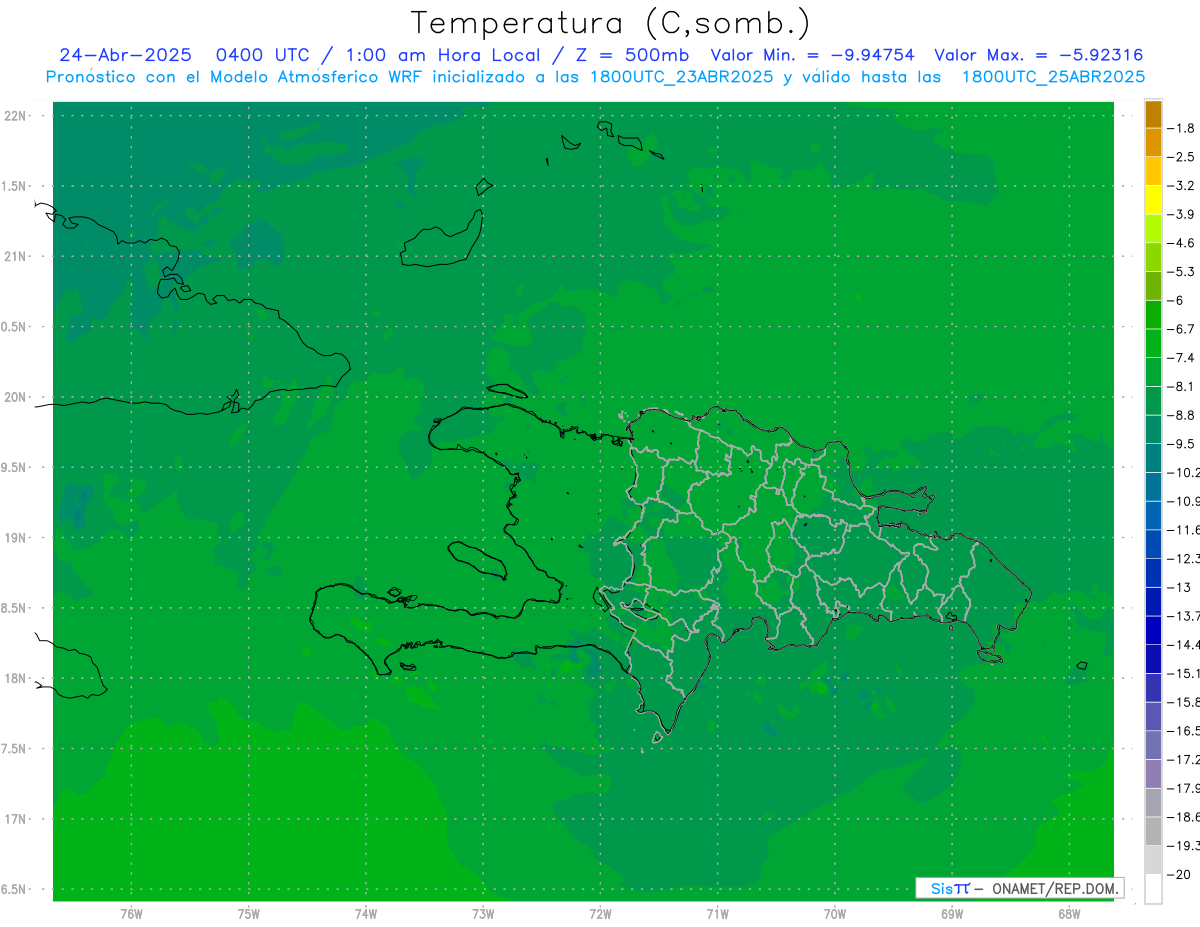
Task: Click the white bottom legend swatch
Action: [x=1153, y=889]
